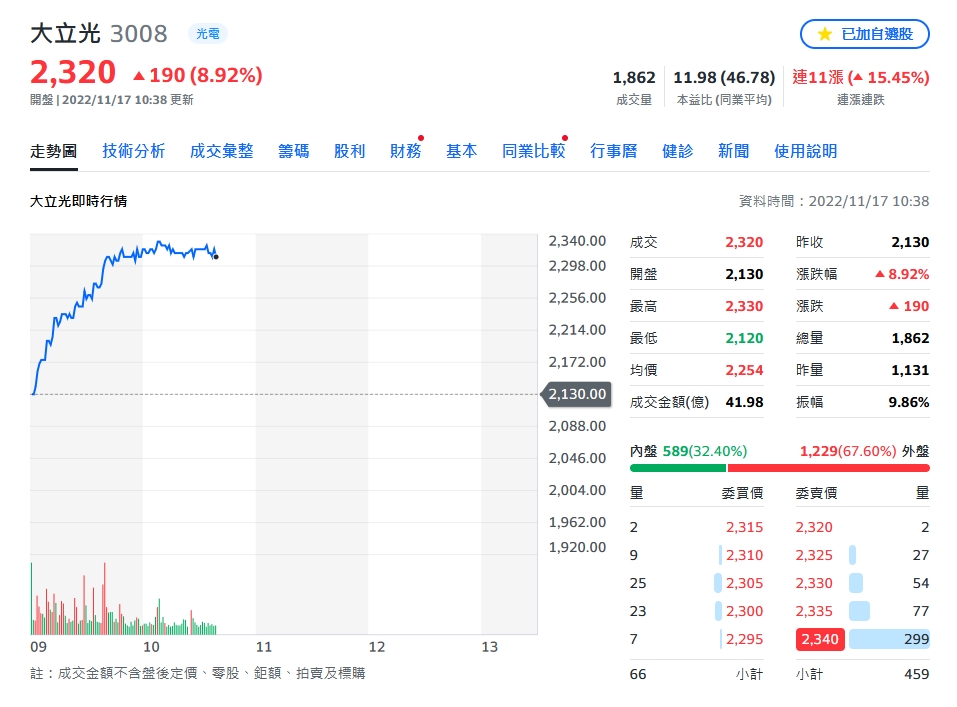This screenshot has height=707, width=957.
Task: Click the green 內盤 portion of ratio bar
Action: [678, 468]
